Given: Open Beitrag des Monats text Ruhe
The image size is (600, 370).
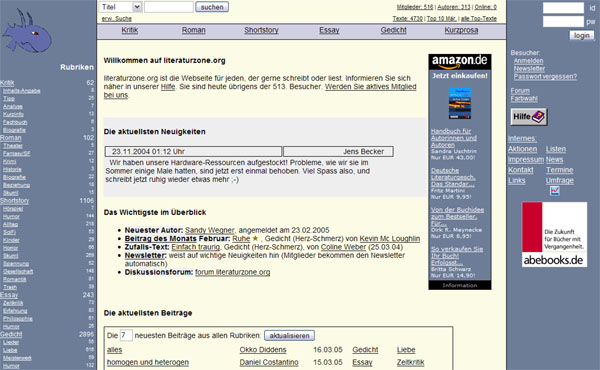Looking at the screenshot, I should pyautogui.click(x=241, y=238).
